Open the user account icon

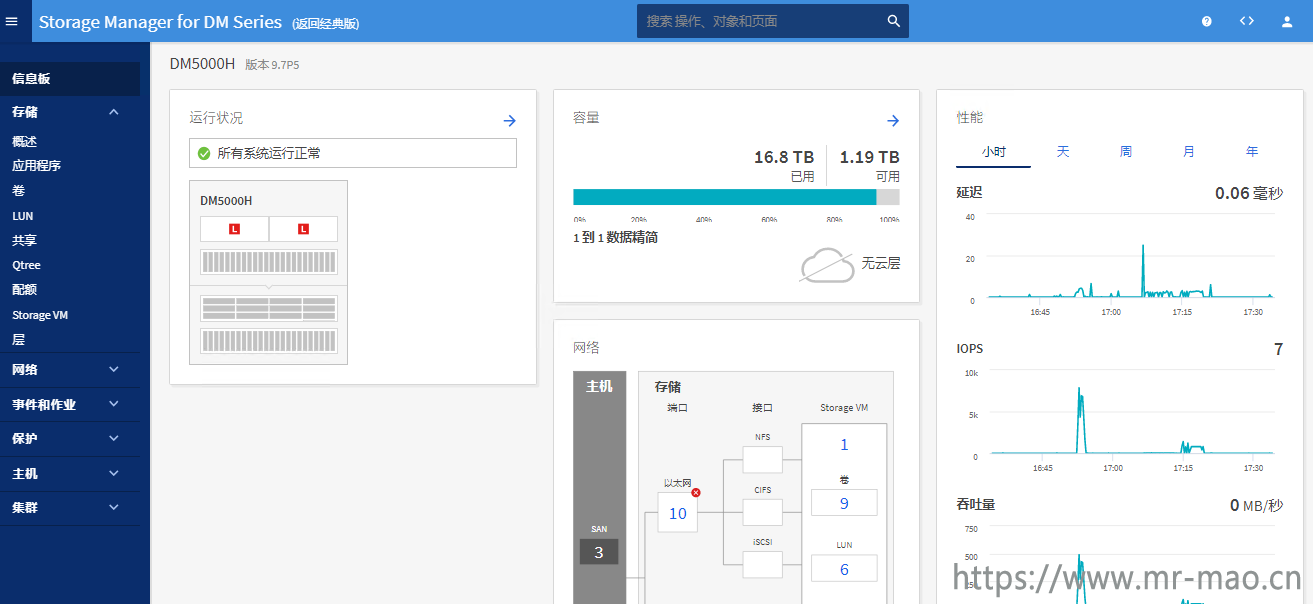1287,21
